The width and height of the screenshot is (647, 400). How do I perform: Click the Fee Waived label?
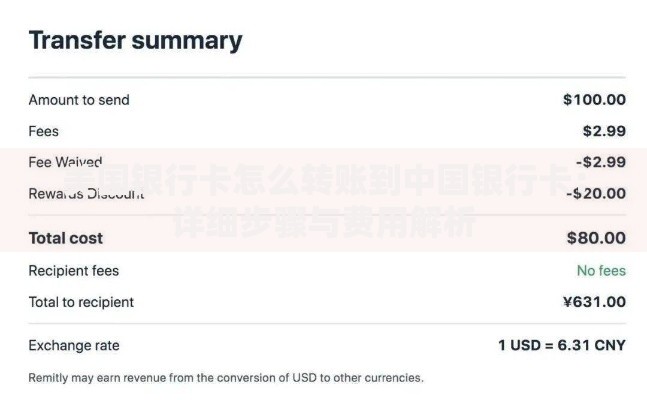pyautogui.click(x=65, y=162)
